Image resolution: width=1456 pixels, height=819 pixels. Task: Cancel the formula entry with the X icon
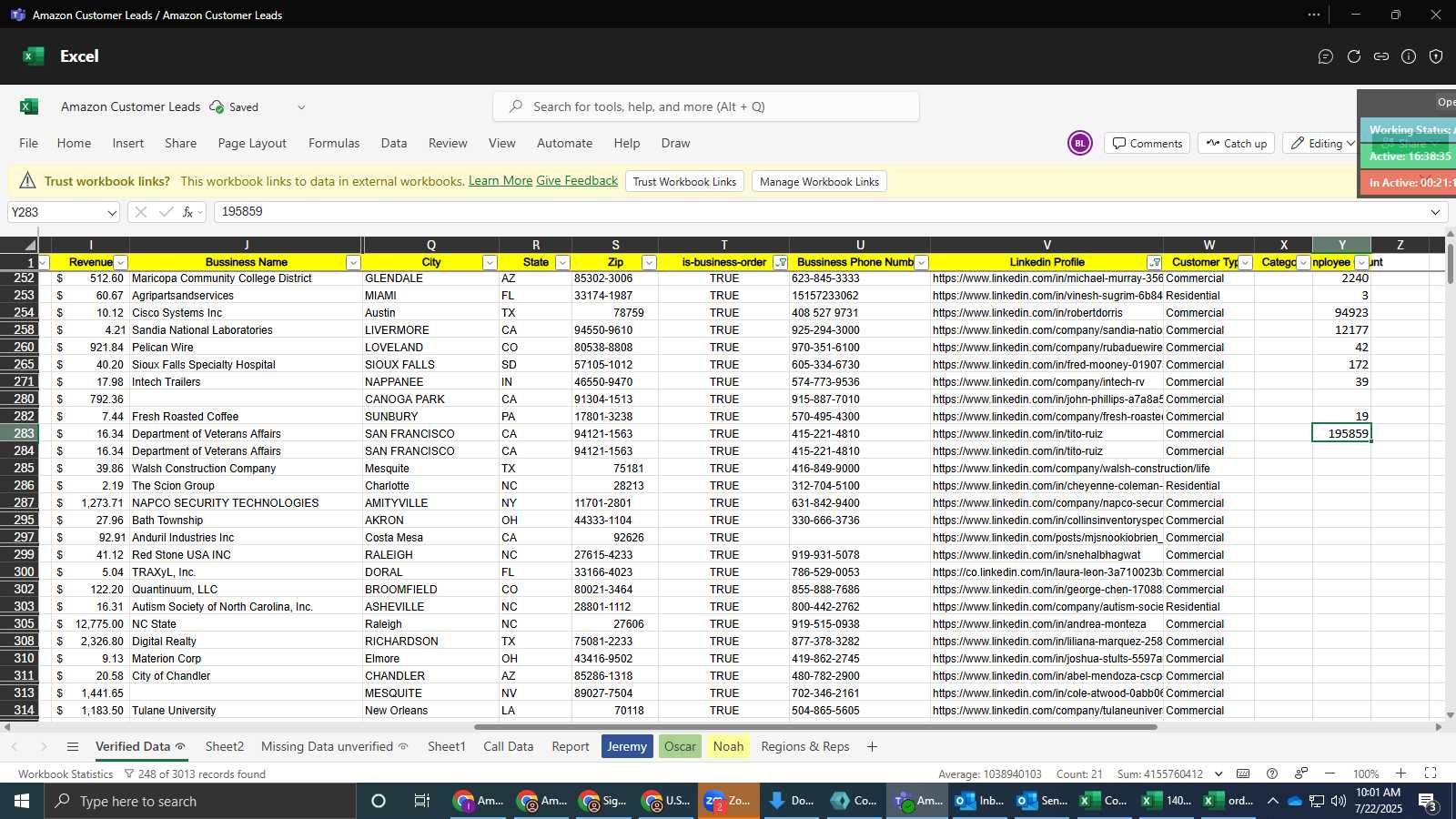[140, 212]
